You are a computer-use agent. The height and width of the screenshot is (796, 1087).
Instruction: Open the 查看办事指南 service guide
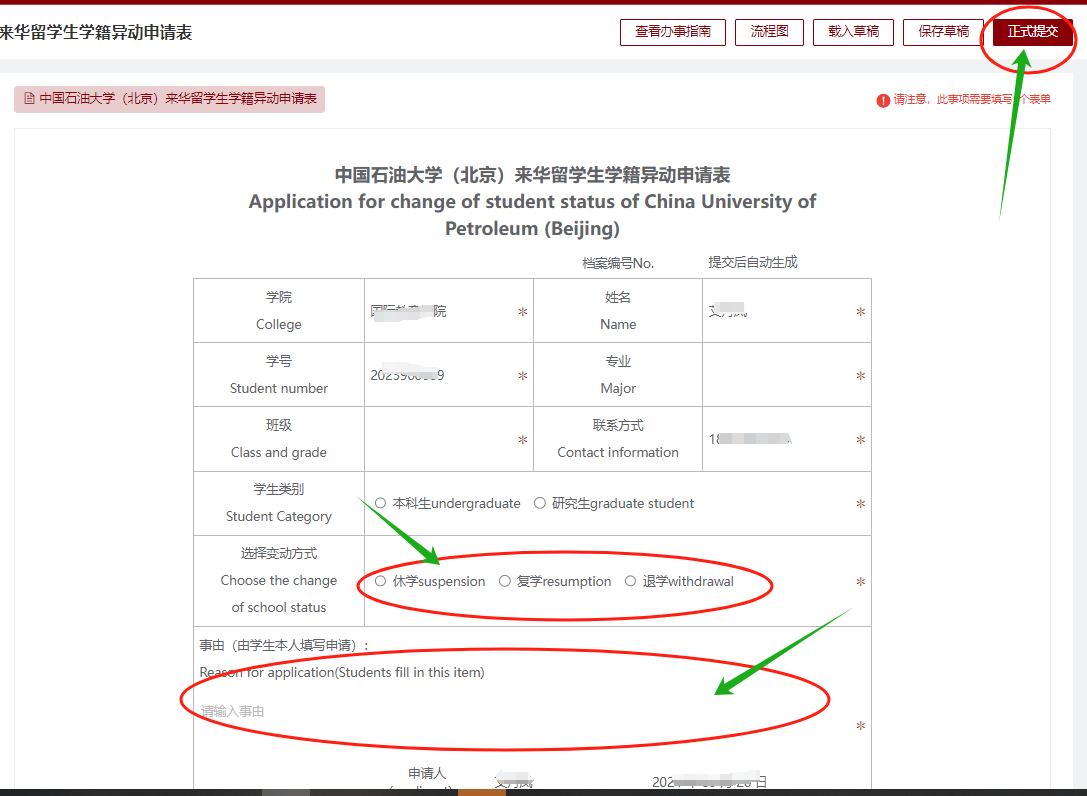pyautogui.click(x=672, y=31)
